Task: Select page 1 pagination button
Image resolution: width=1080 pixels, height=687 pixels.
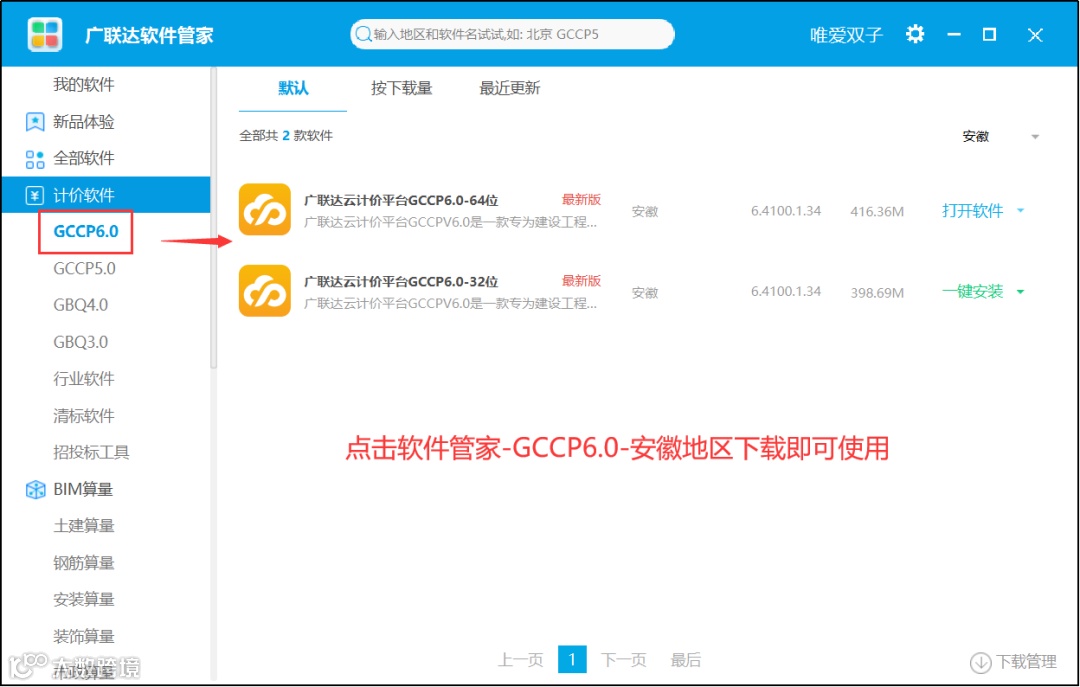Action: (x=572, y=660)
